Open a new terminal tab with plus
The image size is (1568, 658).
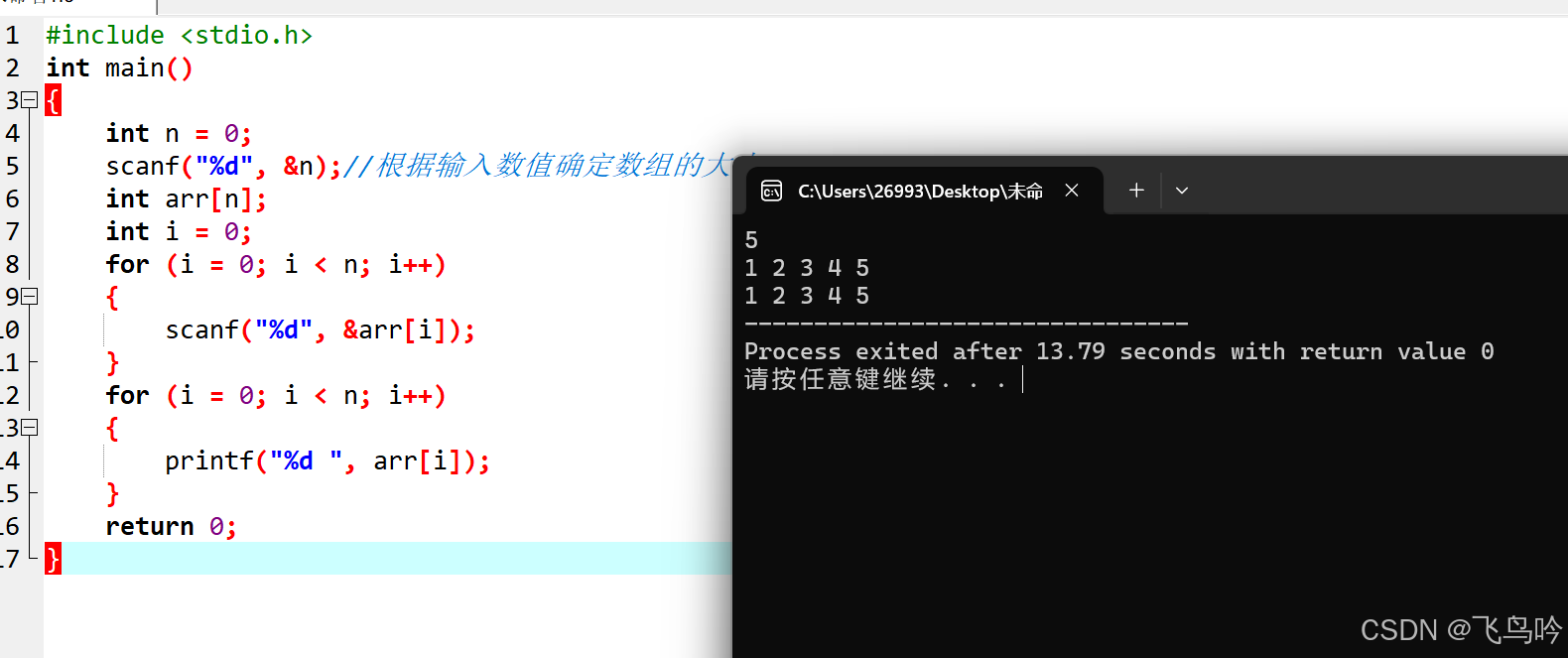[1136, 190]
